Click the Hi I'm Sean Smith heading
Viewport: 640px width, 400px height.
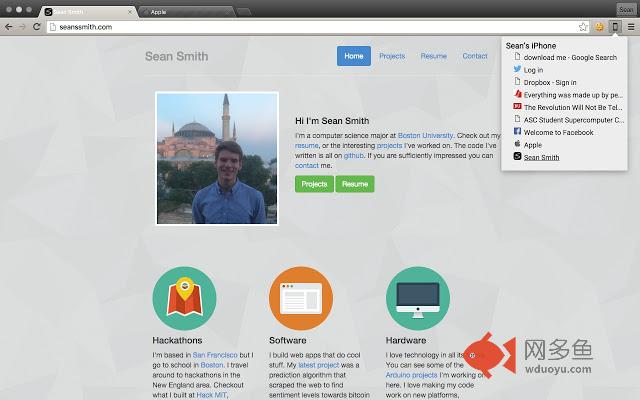coord(332,121)
